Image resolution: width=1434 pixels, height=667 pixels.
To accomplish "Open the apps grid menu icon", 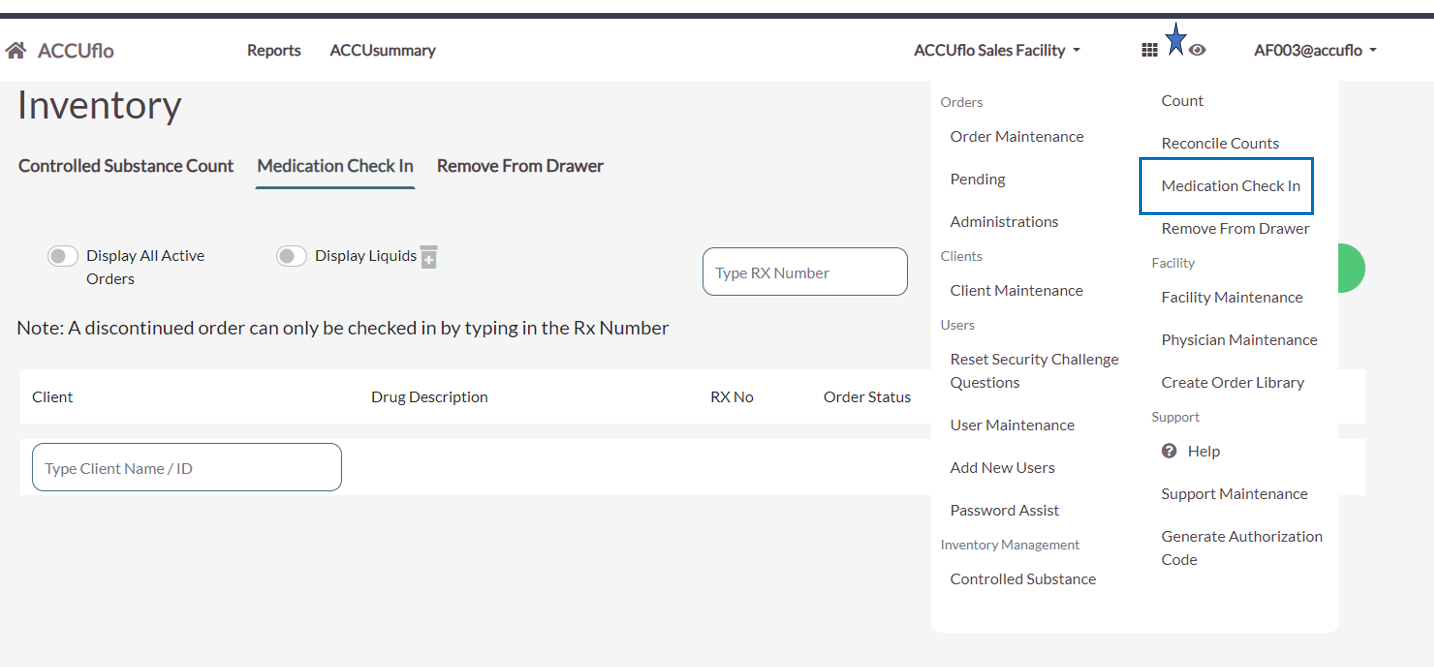I will 1149,50.
